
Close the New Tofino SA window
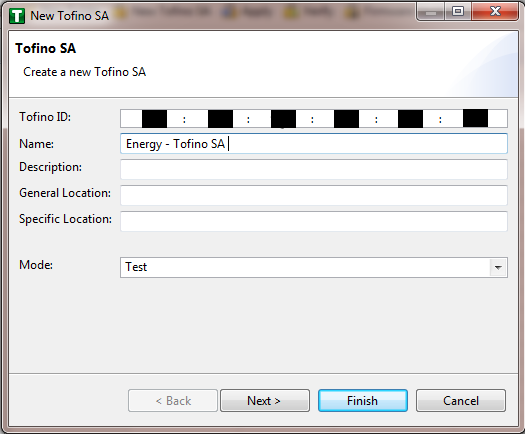click(495, 11)
